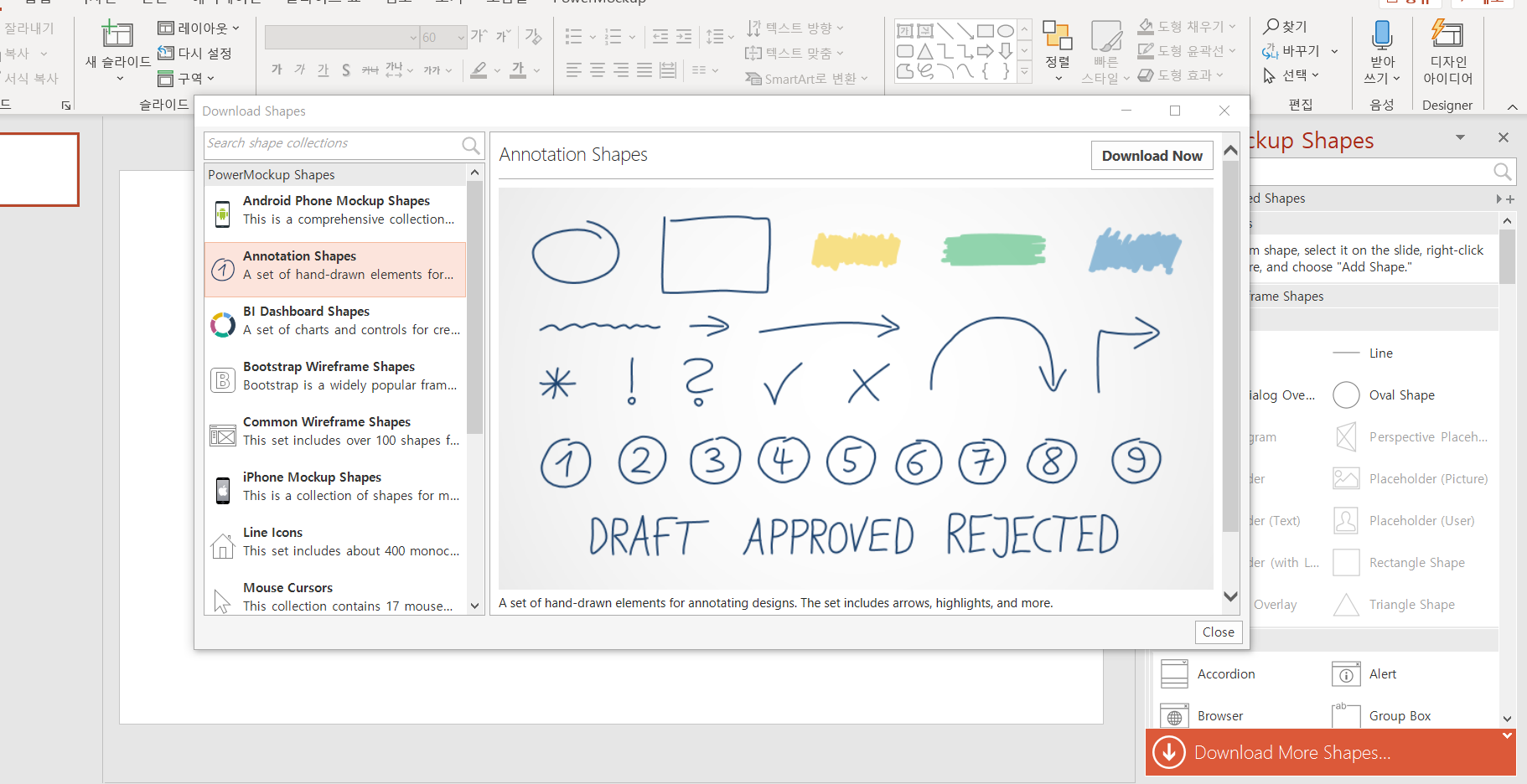
Task: Expand the shapes gallery more button
Action: tap(1024, 72)
